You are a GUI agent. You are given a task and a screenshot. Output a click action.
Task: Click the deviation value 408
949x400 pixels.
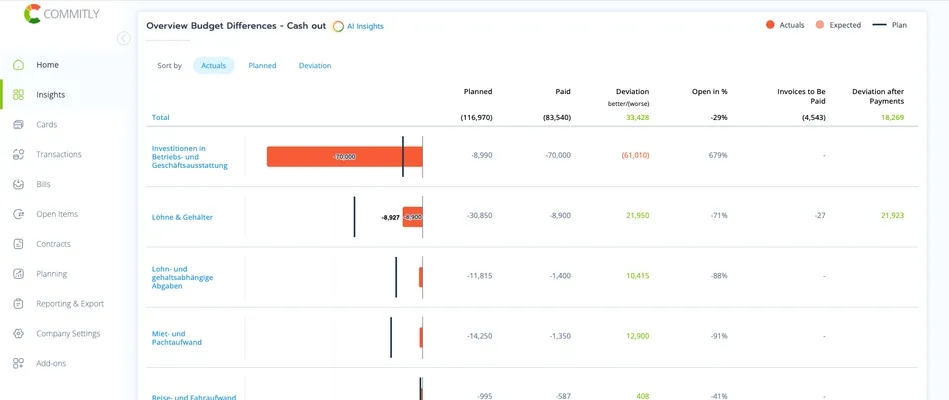pos(642,397)
